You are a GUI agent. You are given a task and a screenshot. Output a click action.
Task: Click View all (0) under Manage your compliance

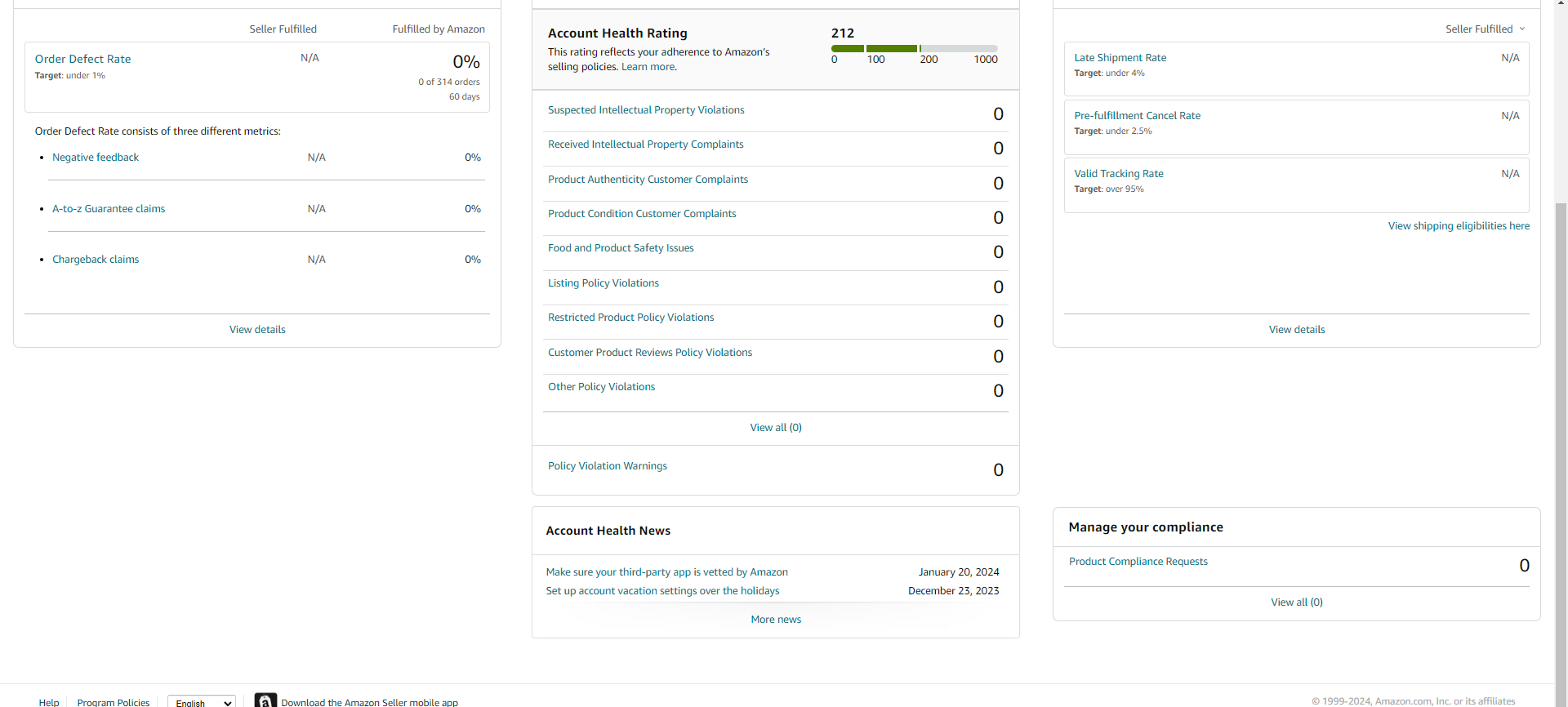tap(1297, 602)
